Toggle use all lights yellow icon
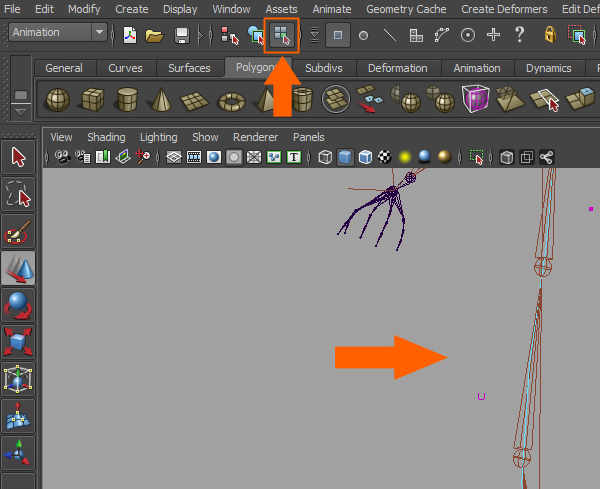This screenshot has width=600, height=489. (405, 157)
